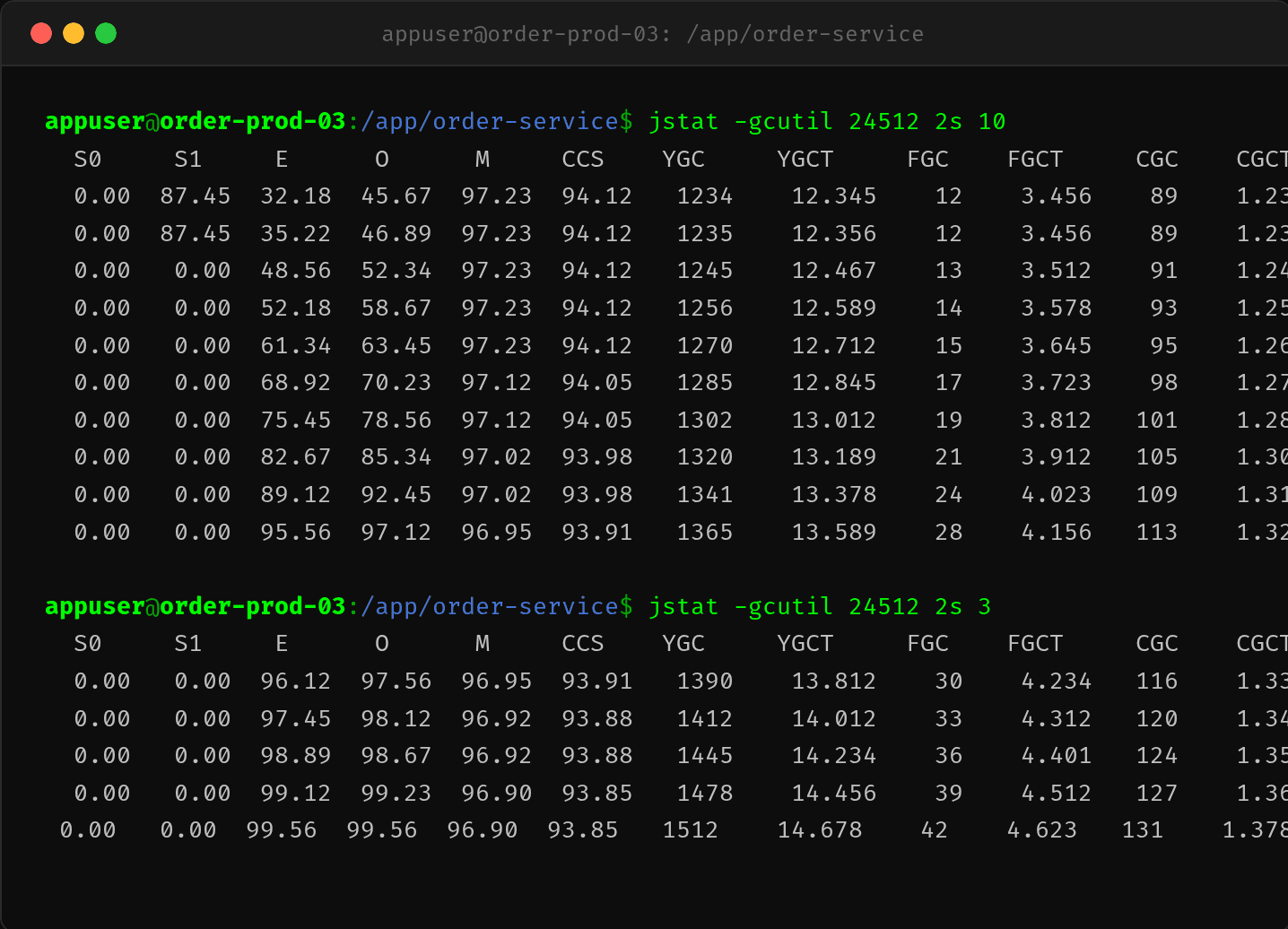Click FGC value '28'

coord(949,532)
